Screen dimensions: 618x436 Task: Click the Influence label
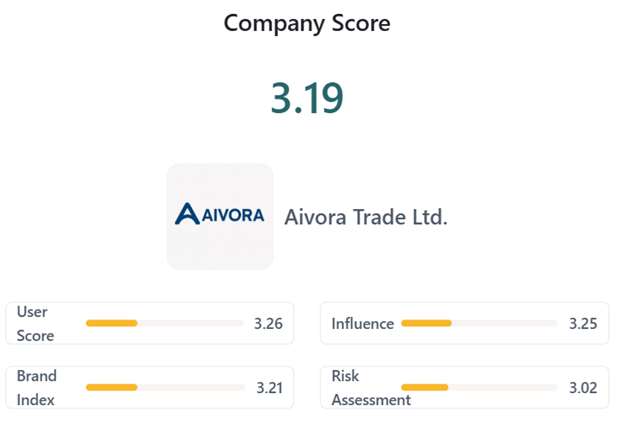(x=363, y=323)
